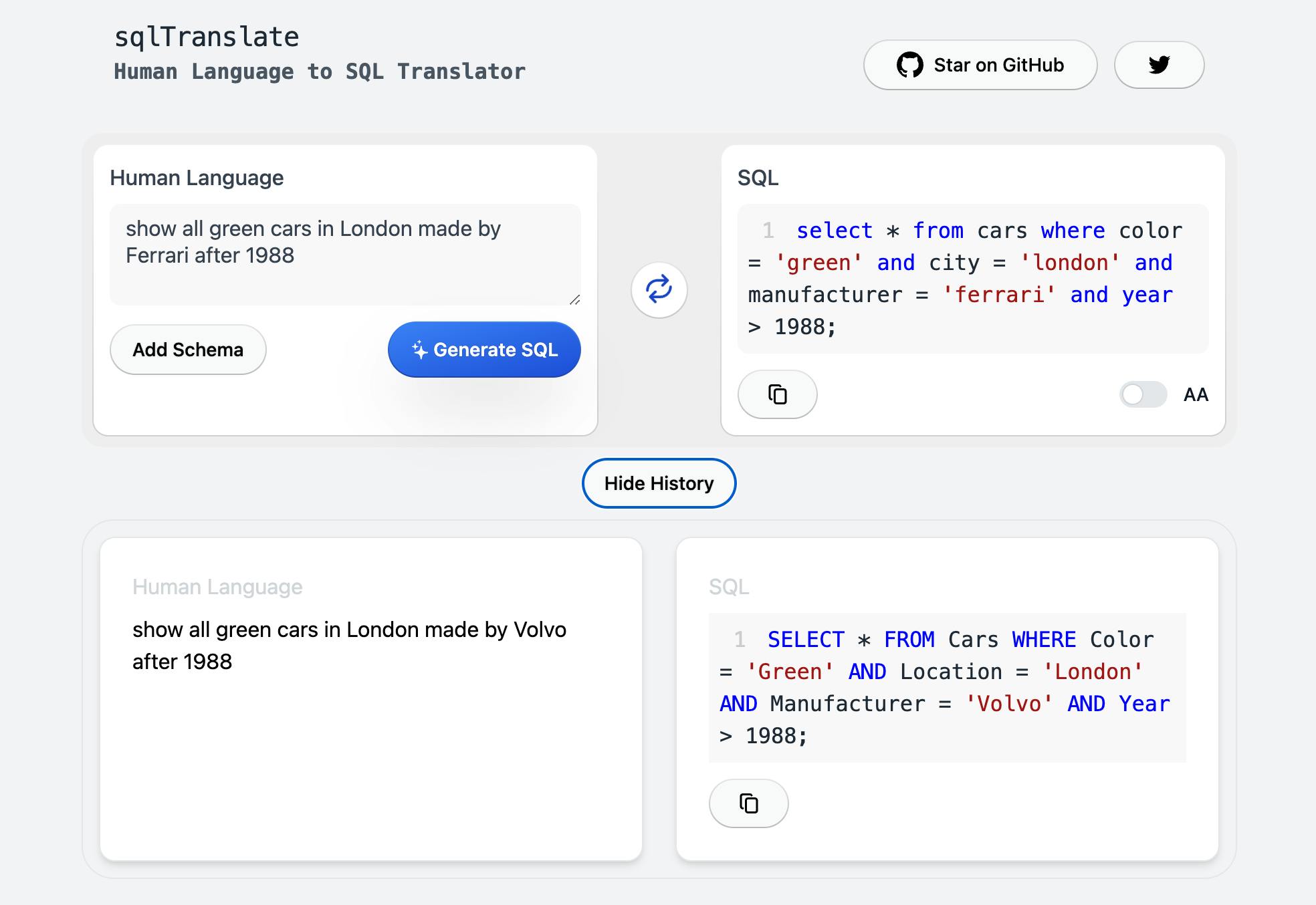Focus the Human Language text input
Screen dimensions: 1316x905
345,255
